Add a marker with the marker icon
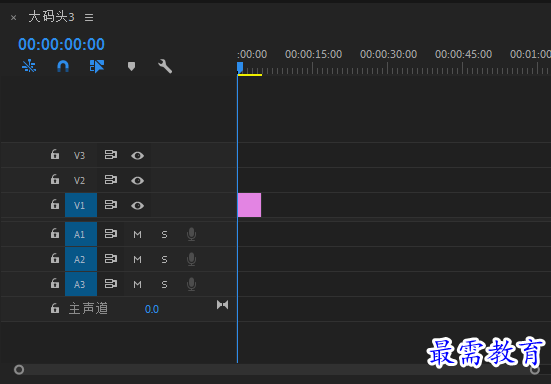Viewport: 551px width, 384px height. 131,66
